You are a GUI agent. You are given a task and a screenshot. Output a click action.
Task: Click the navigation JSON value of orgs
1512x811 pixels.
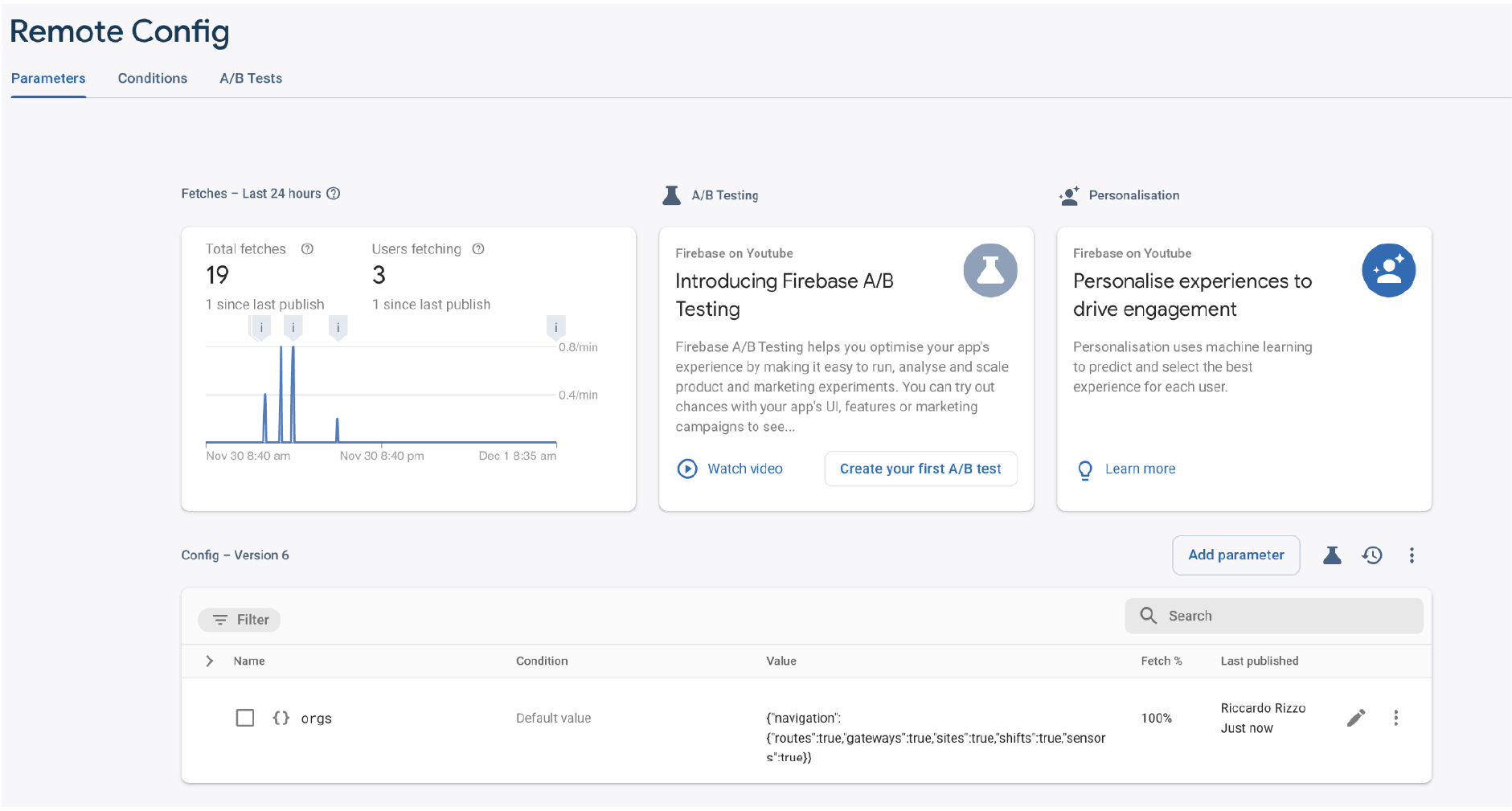click(936, 738)
